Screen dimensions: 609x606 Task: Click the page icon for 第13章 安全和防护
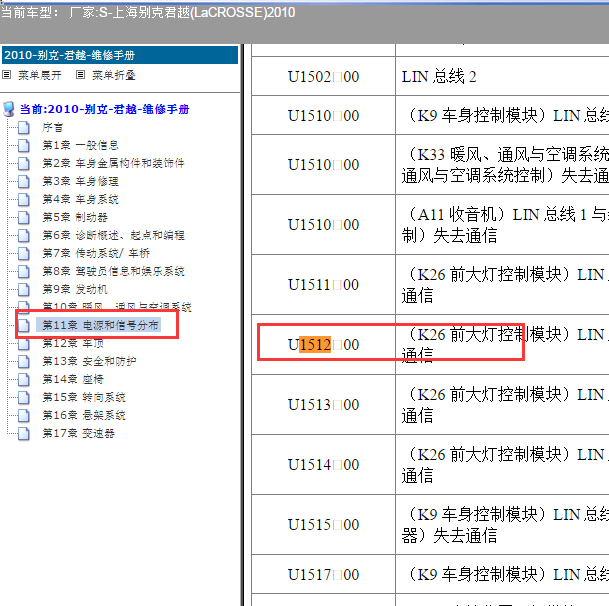coord(24,361)
